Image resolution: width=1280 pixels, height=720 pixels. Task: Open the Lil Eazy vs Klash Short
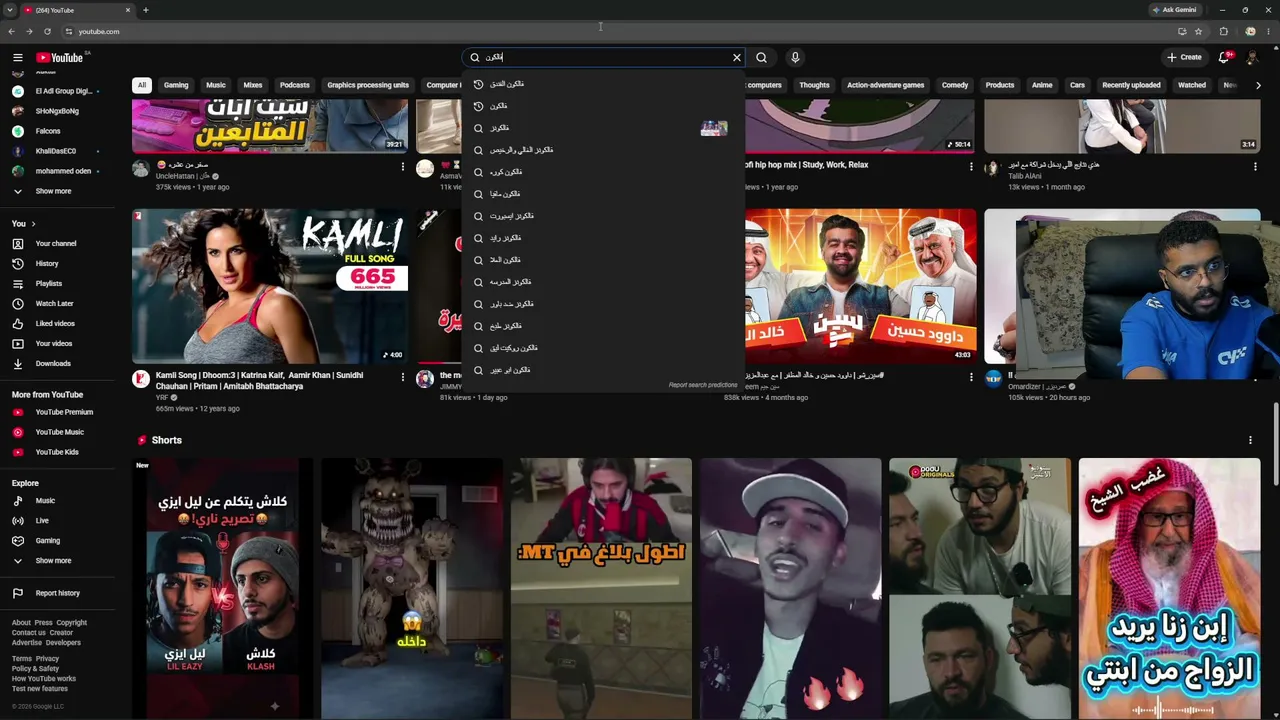[222, 588]
